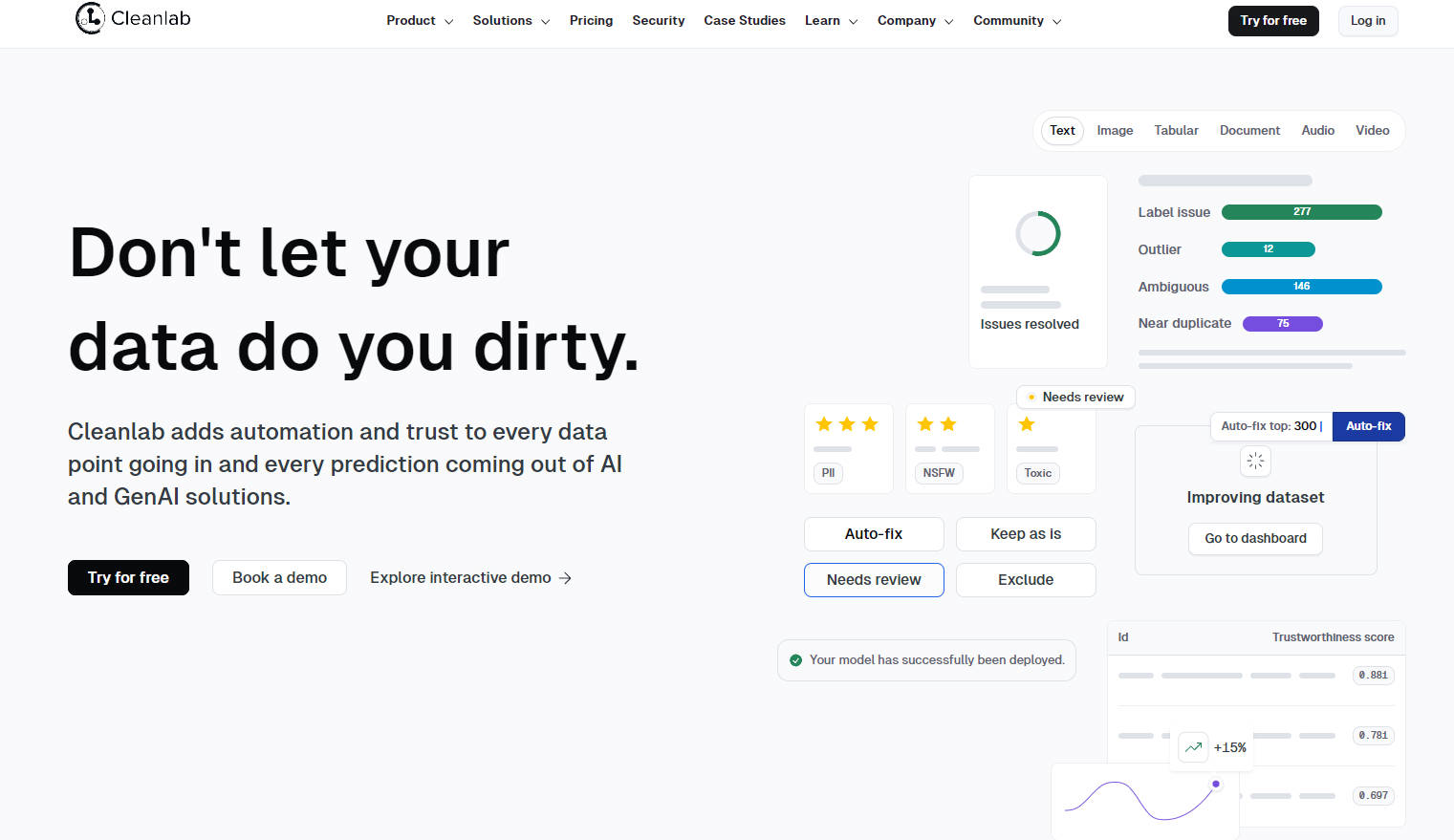This screenshot has height=840, width=1454.
Task: Click the Trustworthiness score column header
Action: 1333,637
